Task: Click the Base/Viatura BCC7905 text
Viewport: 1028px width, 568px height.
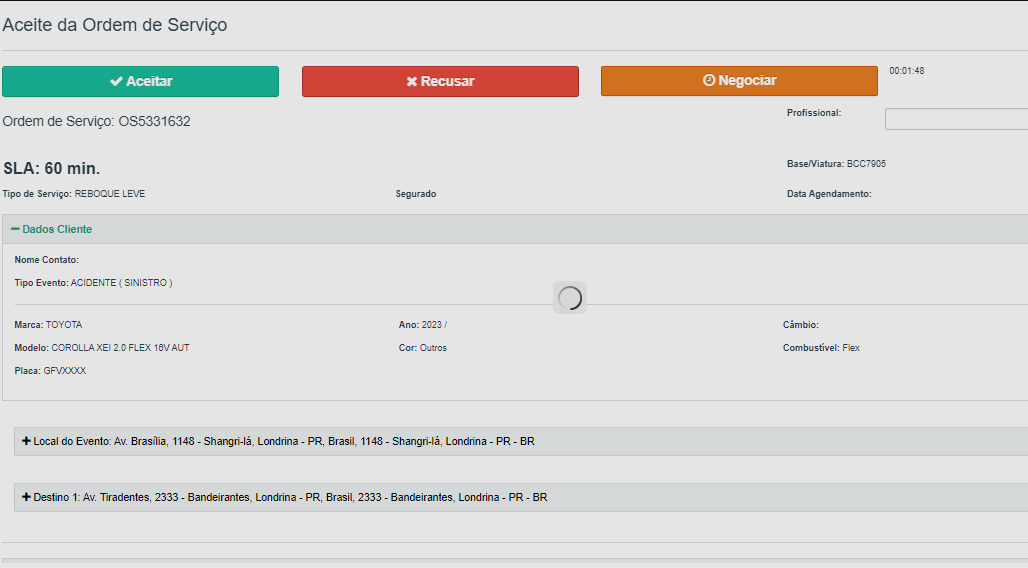Action: tap(837, 164)
